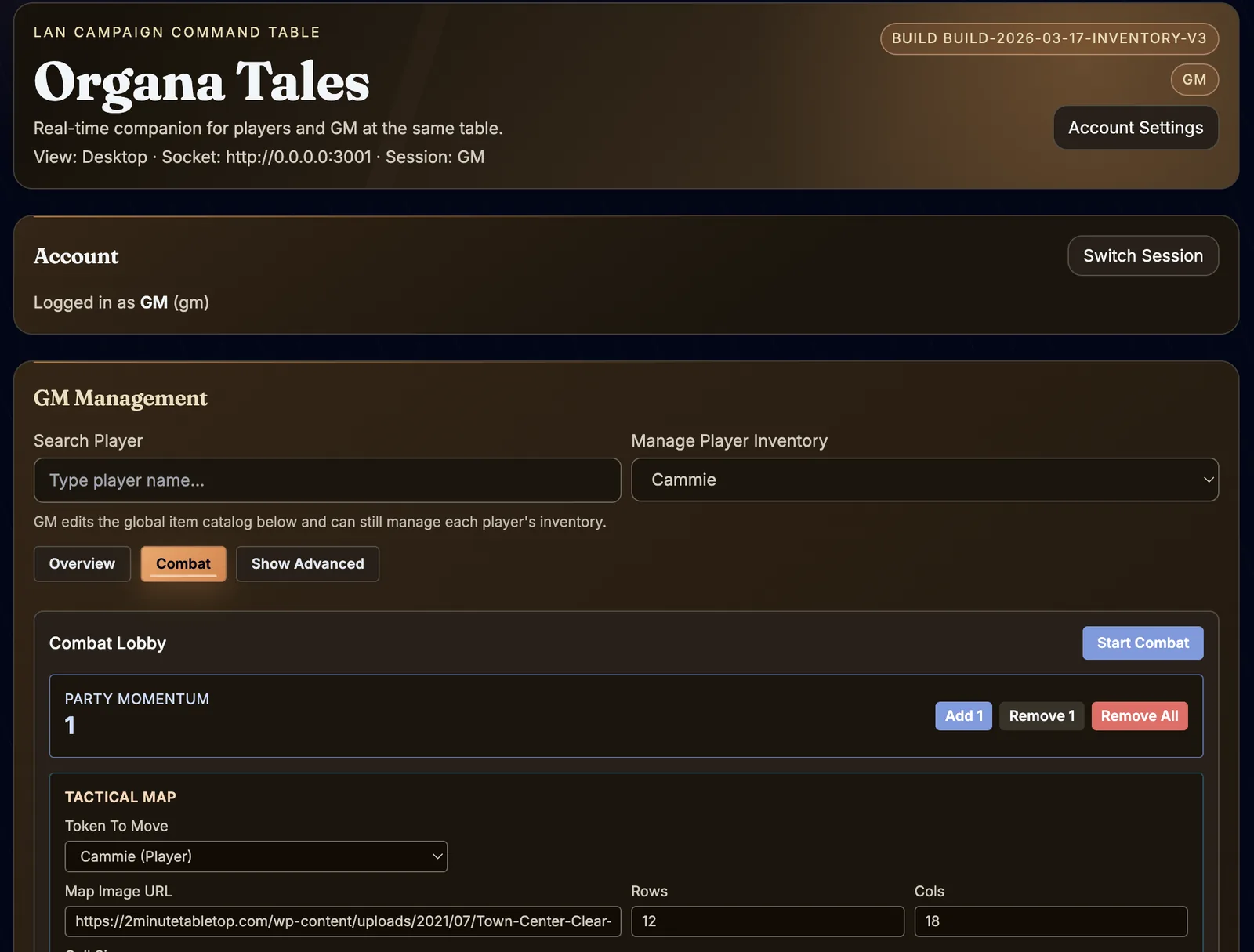This screenshot has height=952, width=1254.
Task: Expand the Token To Move dropdown
Action: pyautogui.click(x=256, y=856)
